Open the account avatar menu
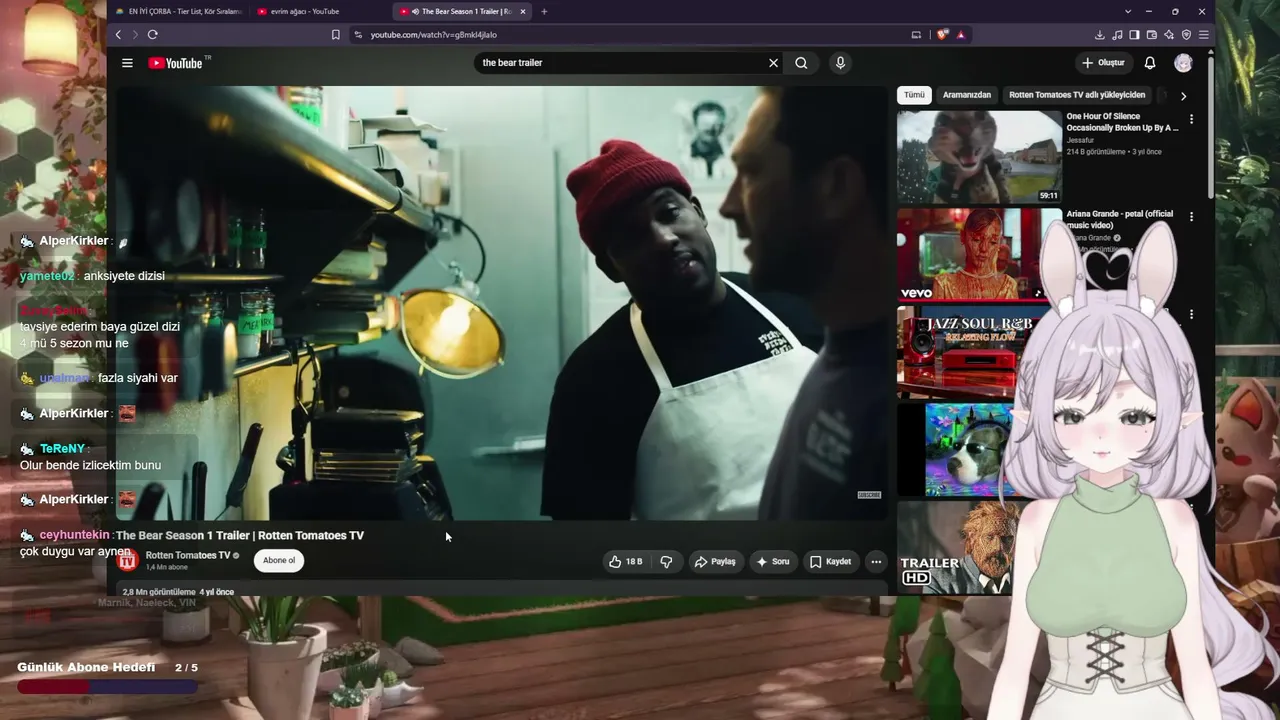 1183,63
